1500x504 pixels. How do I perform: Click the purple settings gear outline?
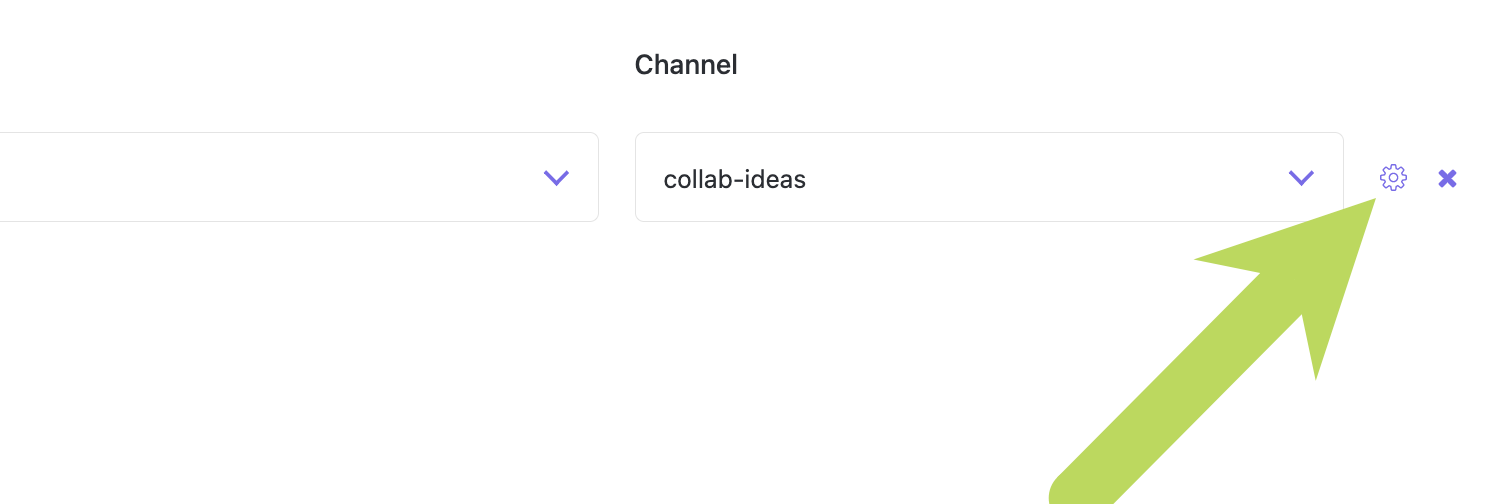(1393, 178)
